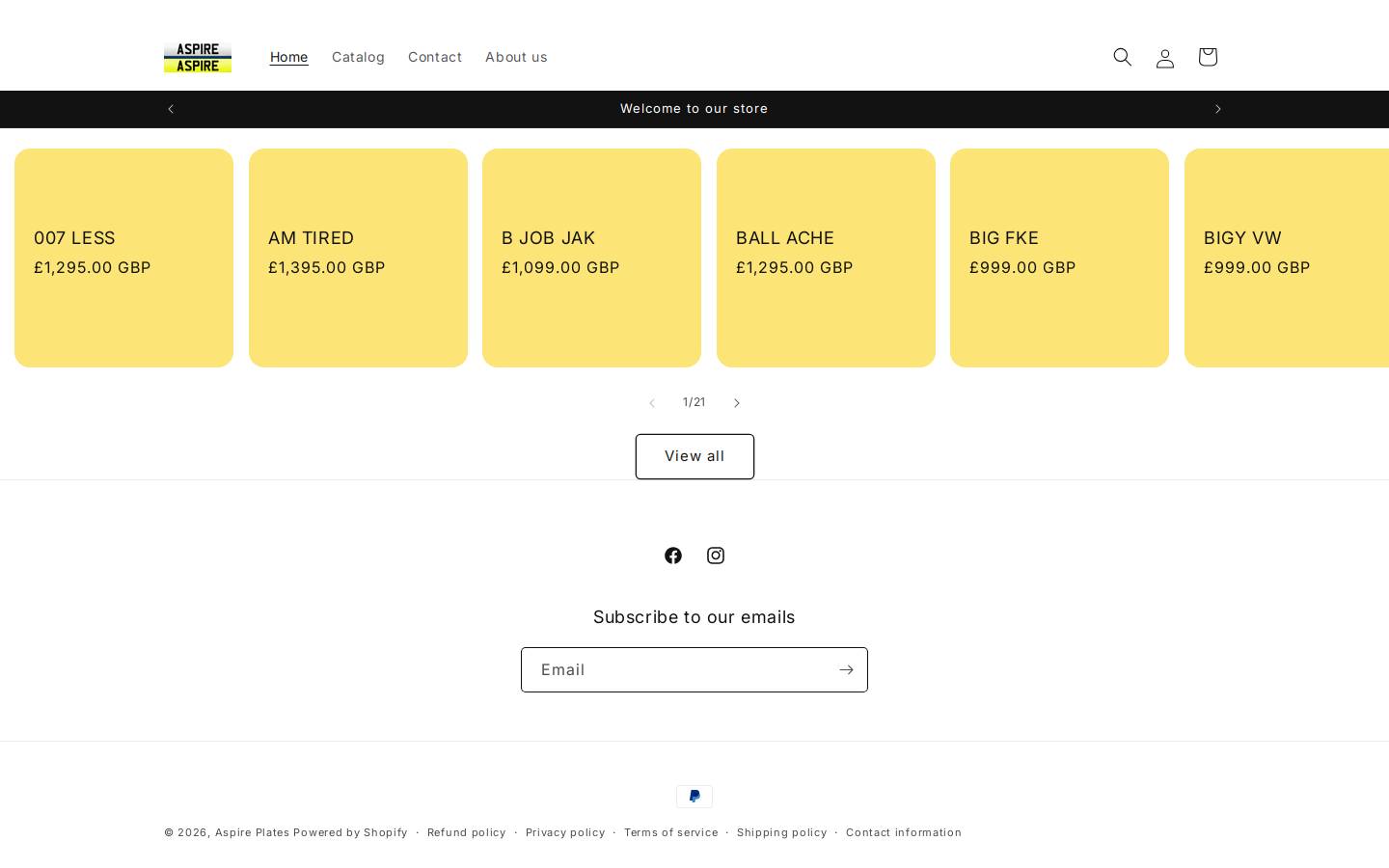Click the 1/21 slide counter
Screen dimensions: 1389x868
click(x=694, y=402)
